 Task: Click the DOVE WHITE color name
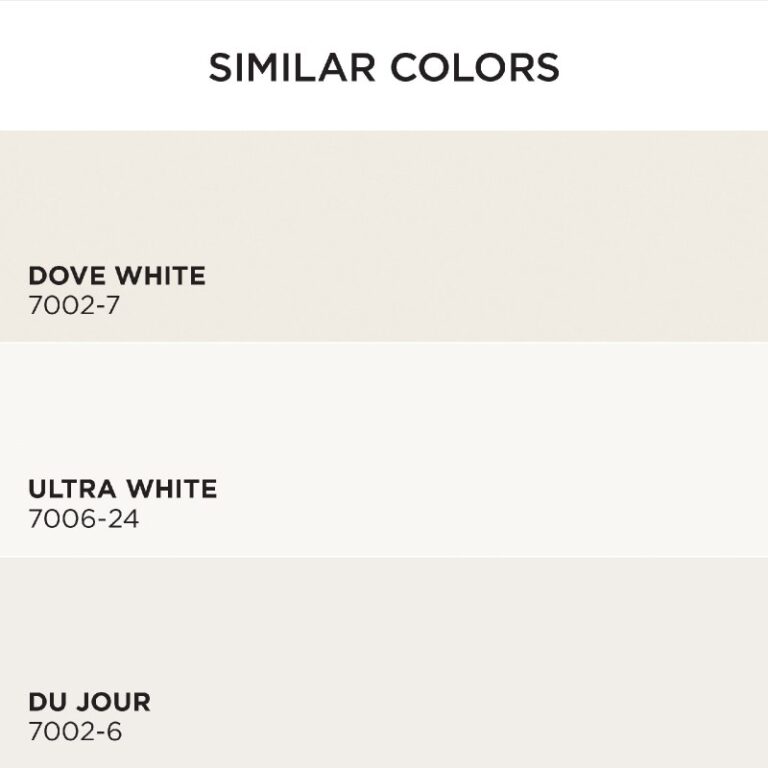117,276
